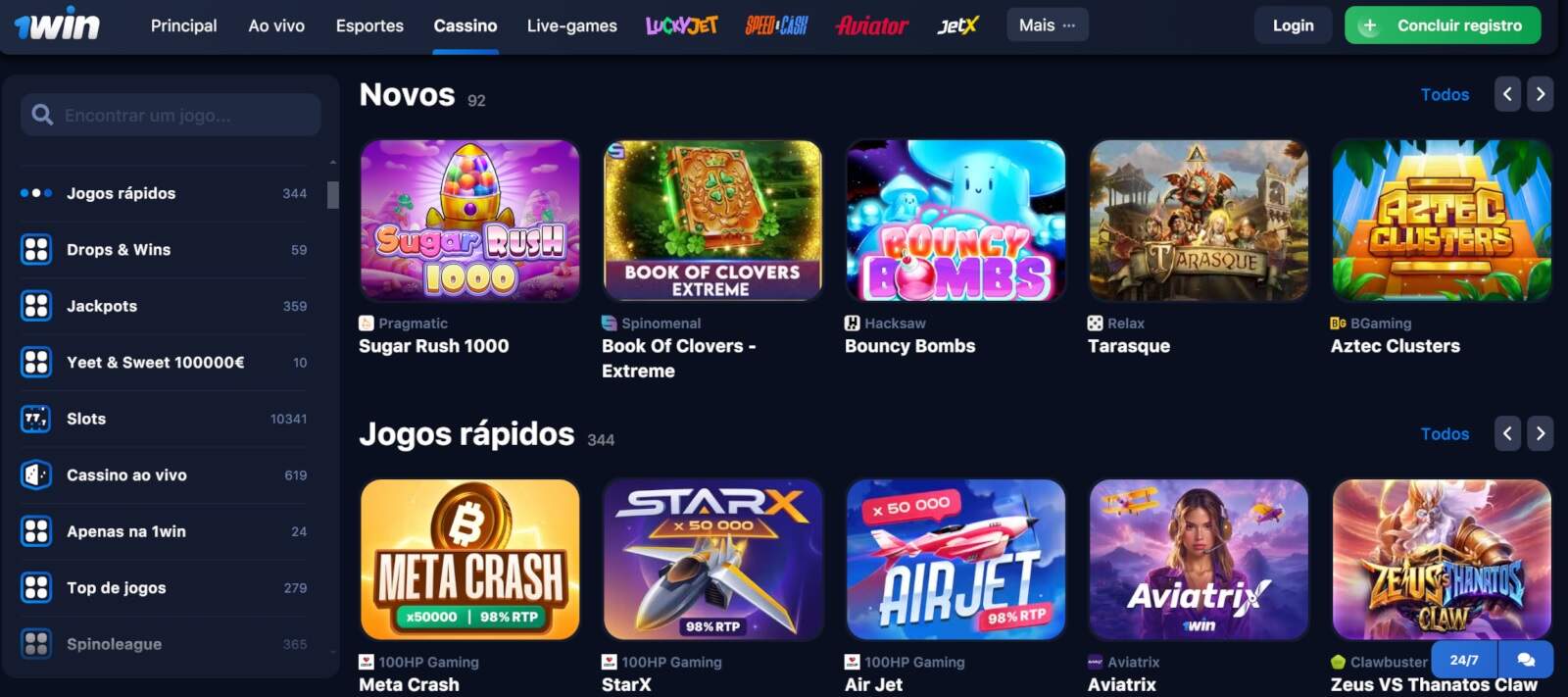Click the Slots category icon
Screen dimensions: 1568x697
pos(36,419)
